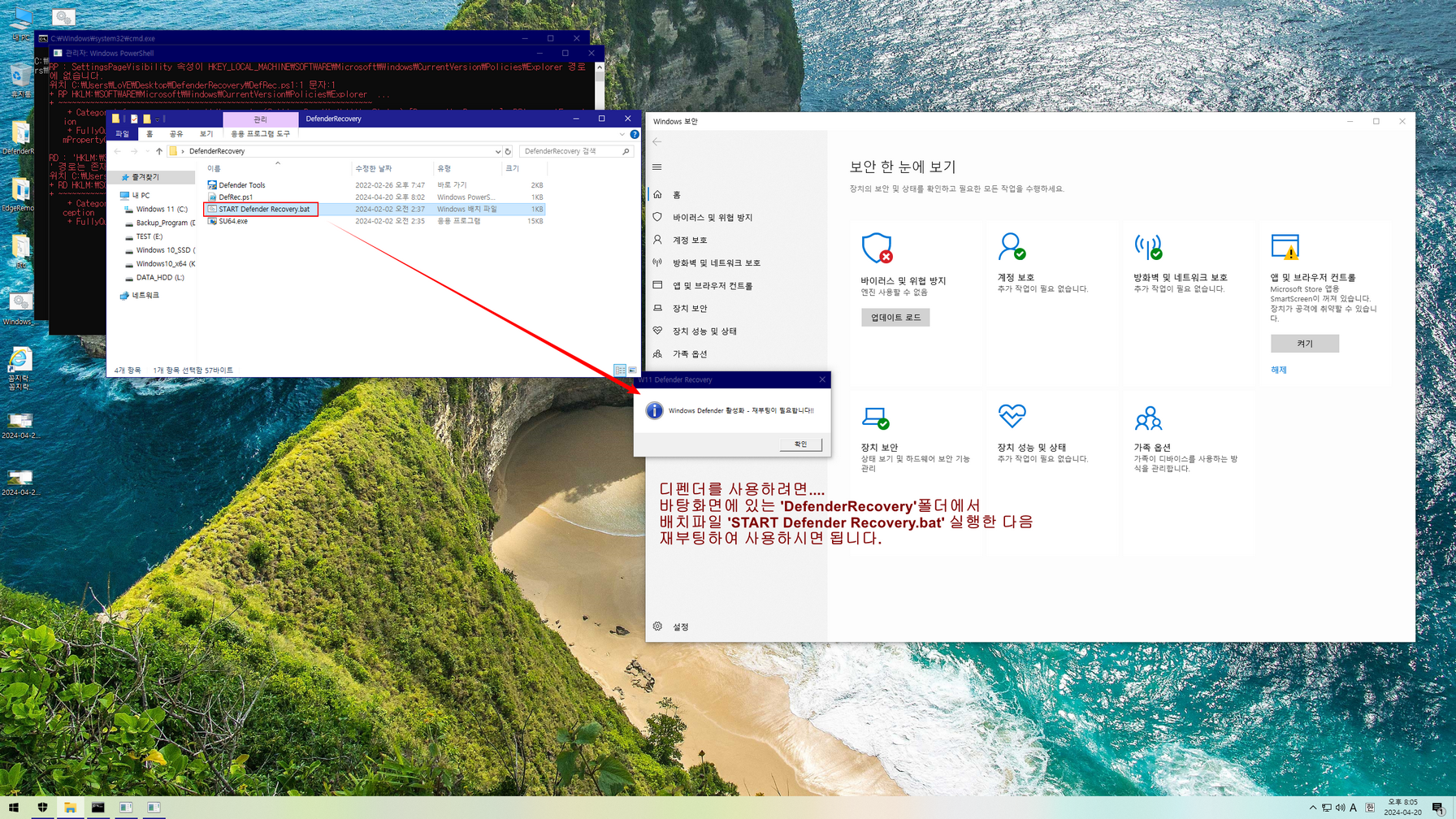This screenshot has width=1456, height=819.
Task: Select 바이러스 및 위협 방지 in the sidebar
Action: pos(736,218)
